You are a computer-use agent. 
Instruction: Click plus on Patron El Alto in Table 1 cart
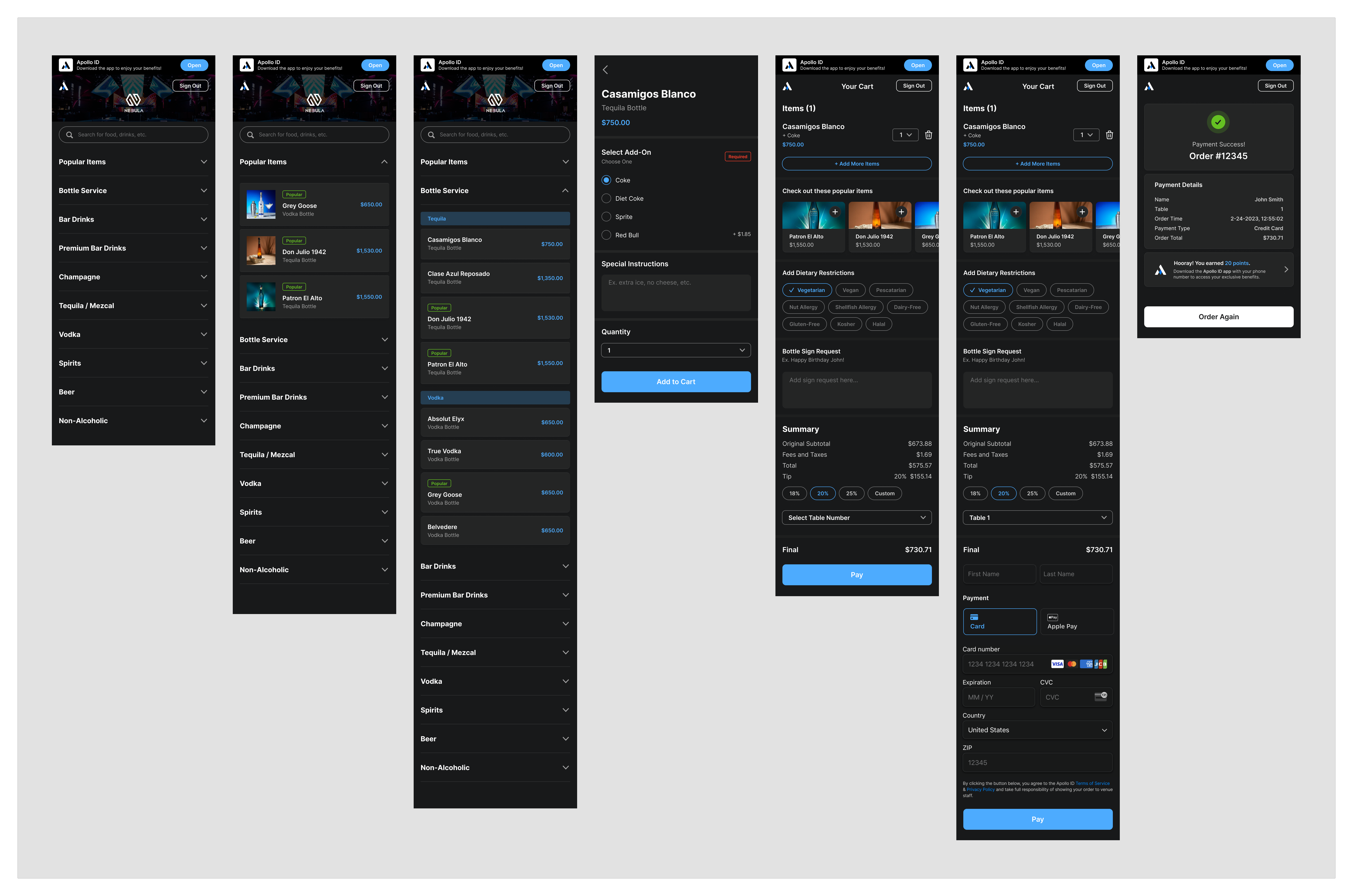(x=1015, y=212)
